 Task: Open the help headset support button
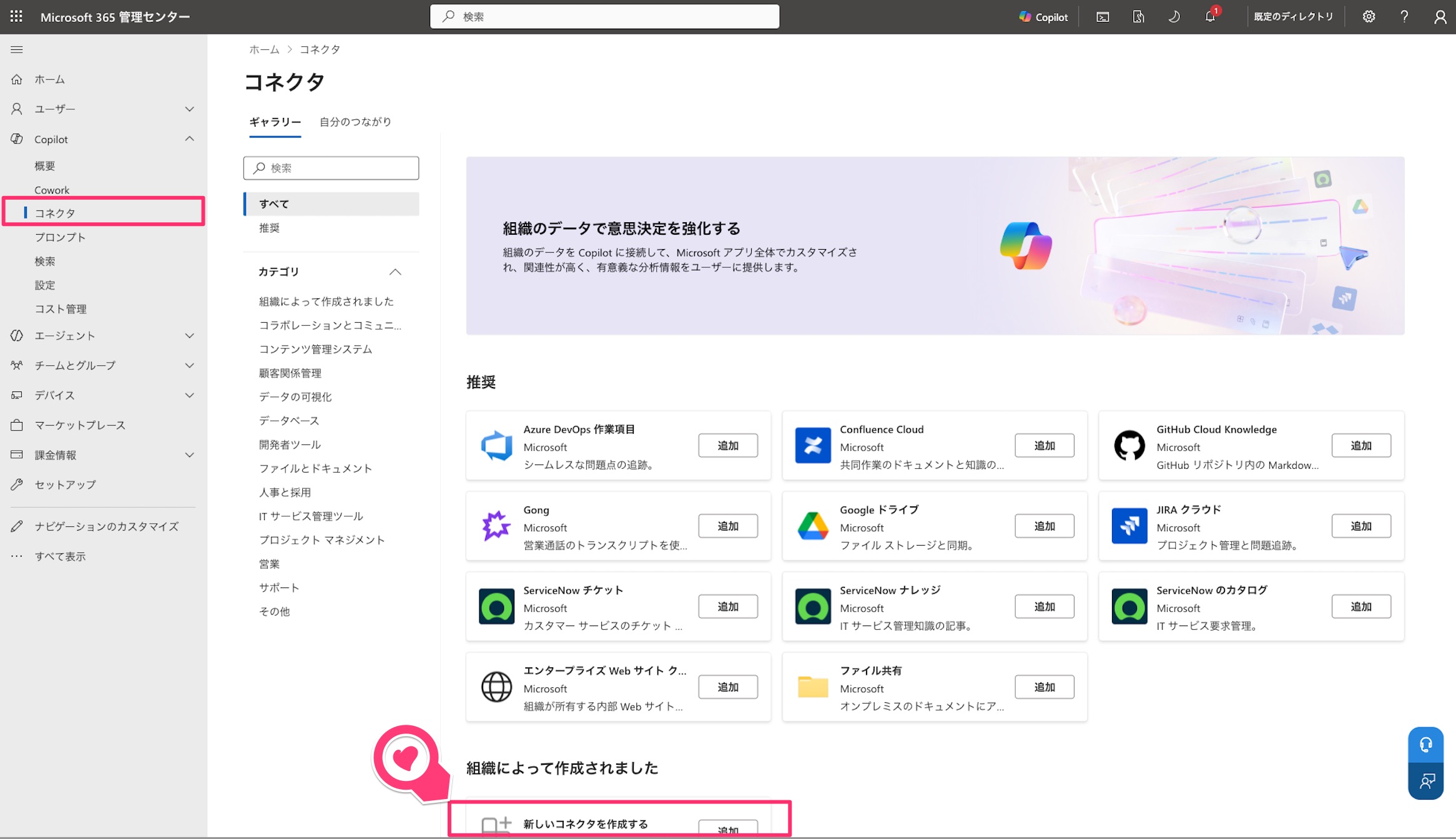pos(1426,745)
